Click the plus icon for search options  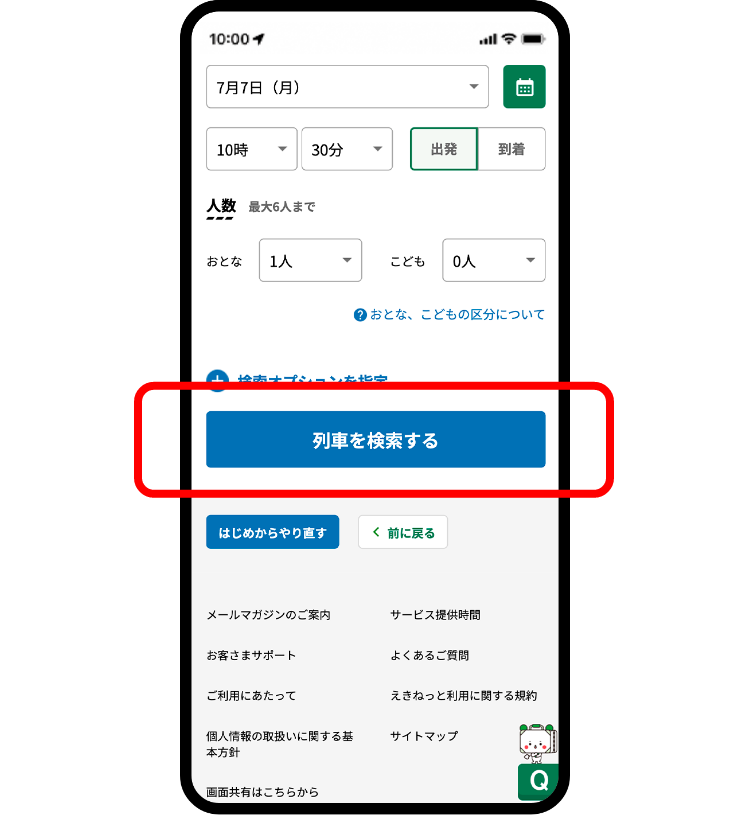tap(217, 380)
